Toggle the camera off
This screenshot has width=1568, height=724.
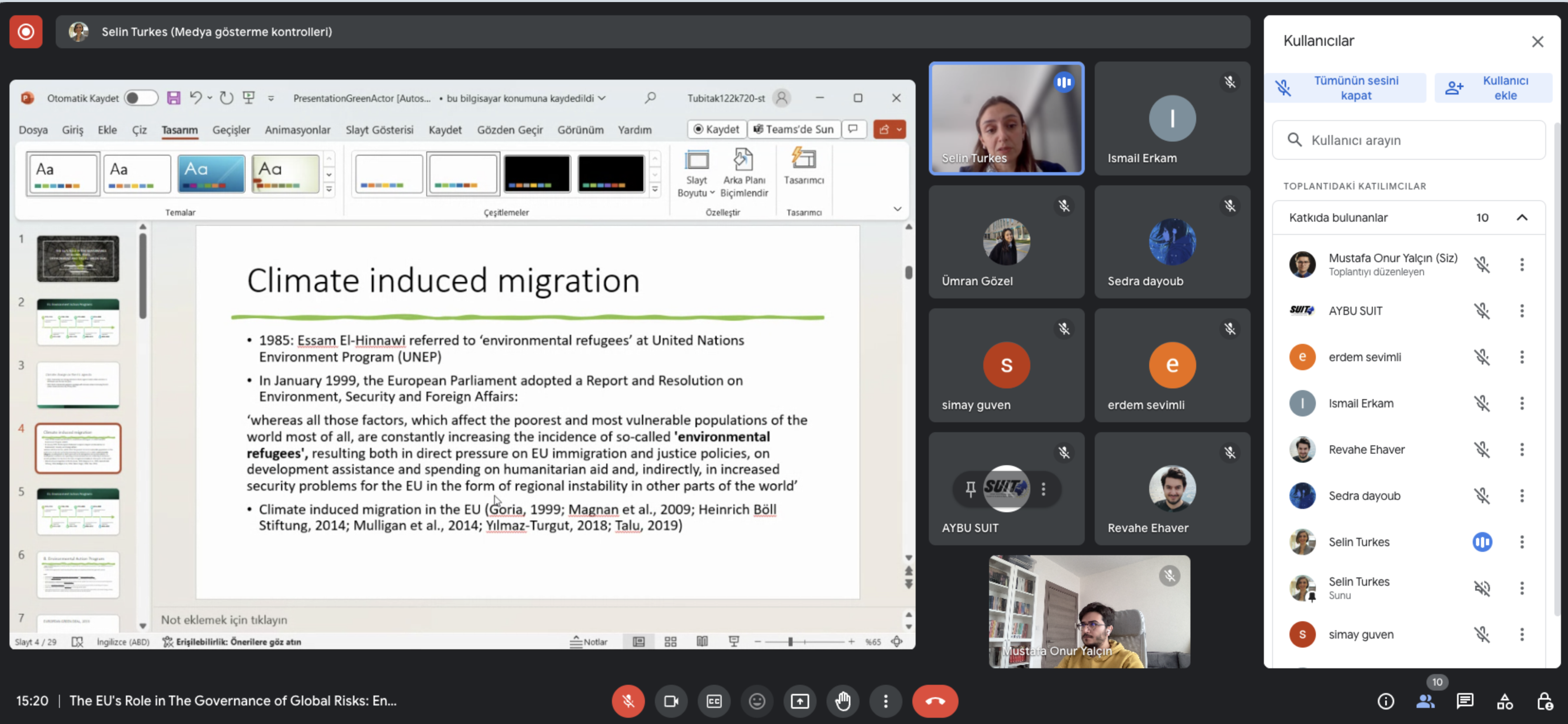[671, 701]
